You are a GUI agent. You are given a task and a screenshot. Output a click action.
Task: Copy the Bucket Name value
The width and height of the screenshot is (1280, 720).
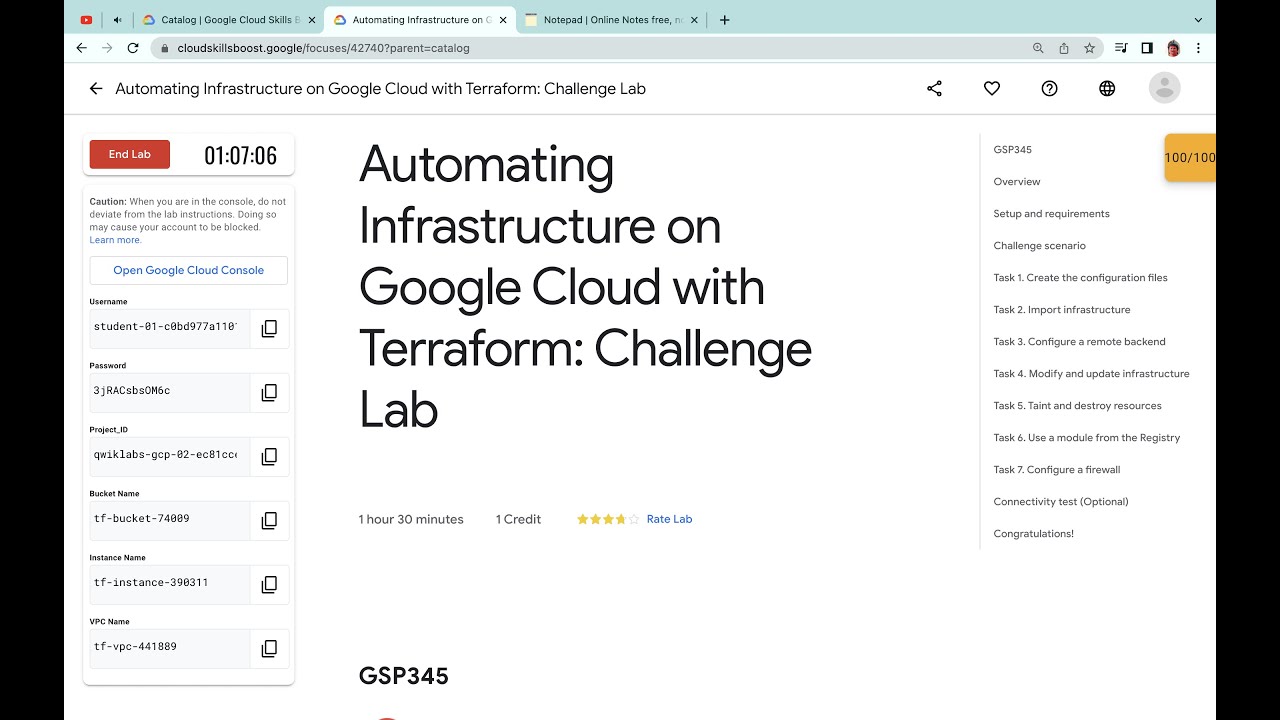(269, 521)
